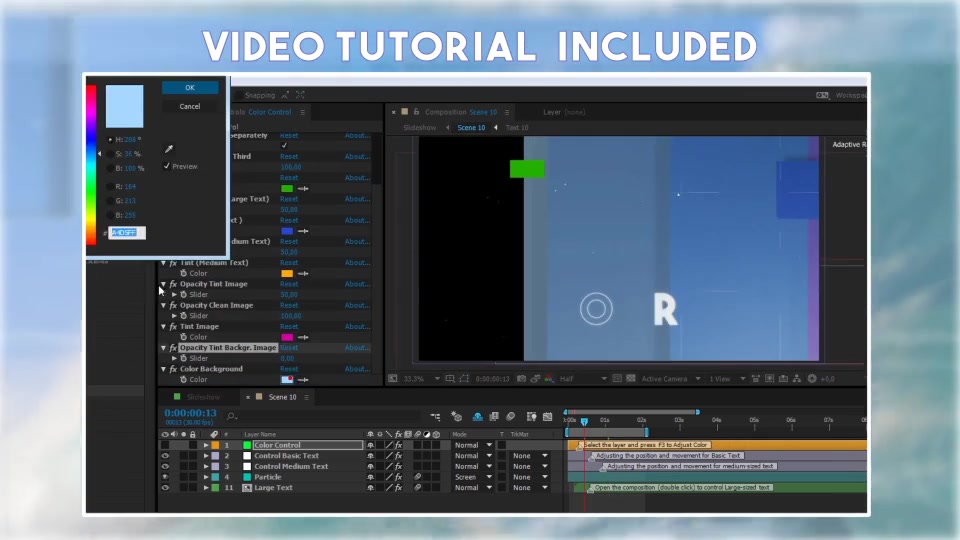
Task: Toggle the Preview checkbox in color picker
Action: tap(167, 166)
